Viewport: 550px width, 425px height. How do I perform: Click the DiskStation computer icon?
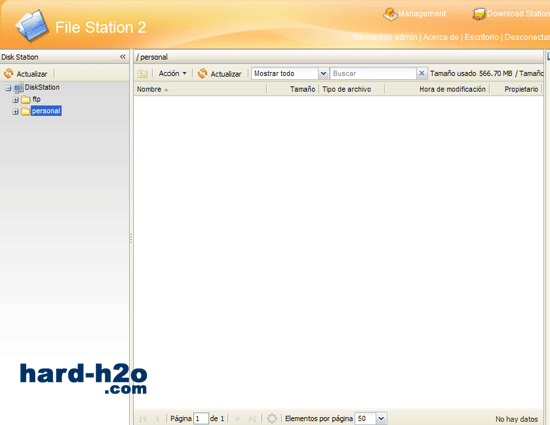click(x=19, y=88)
